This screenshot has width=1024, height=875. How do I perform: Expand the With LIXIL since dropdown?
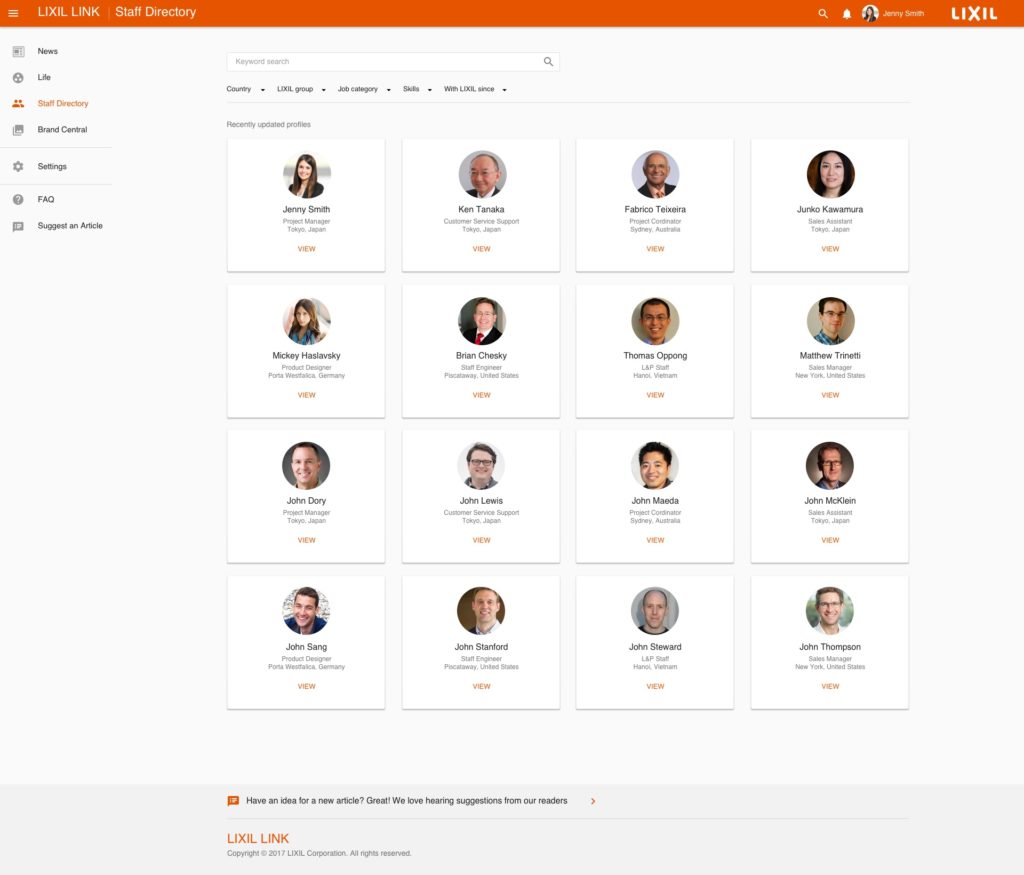475,89
